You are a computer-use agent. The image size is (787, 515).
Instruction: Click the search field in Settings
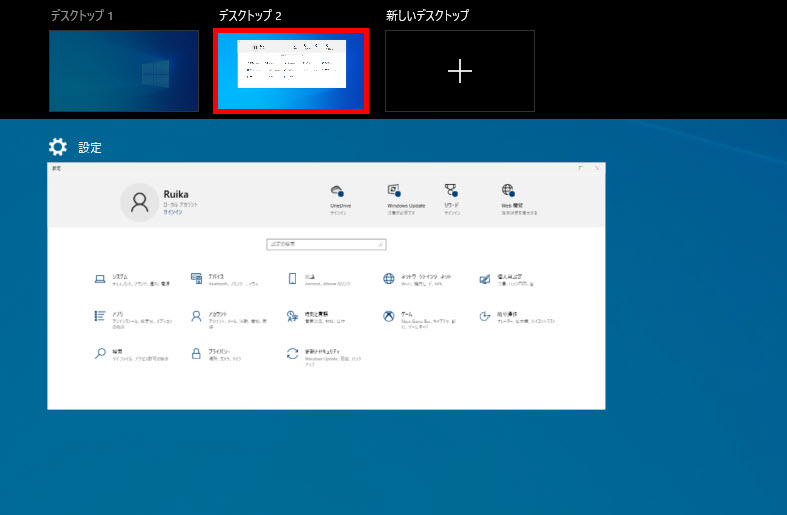pyautogui.click(x=326, y=244)
